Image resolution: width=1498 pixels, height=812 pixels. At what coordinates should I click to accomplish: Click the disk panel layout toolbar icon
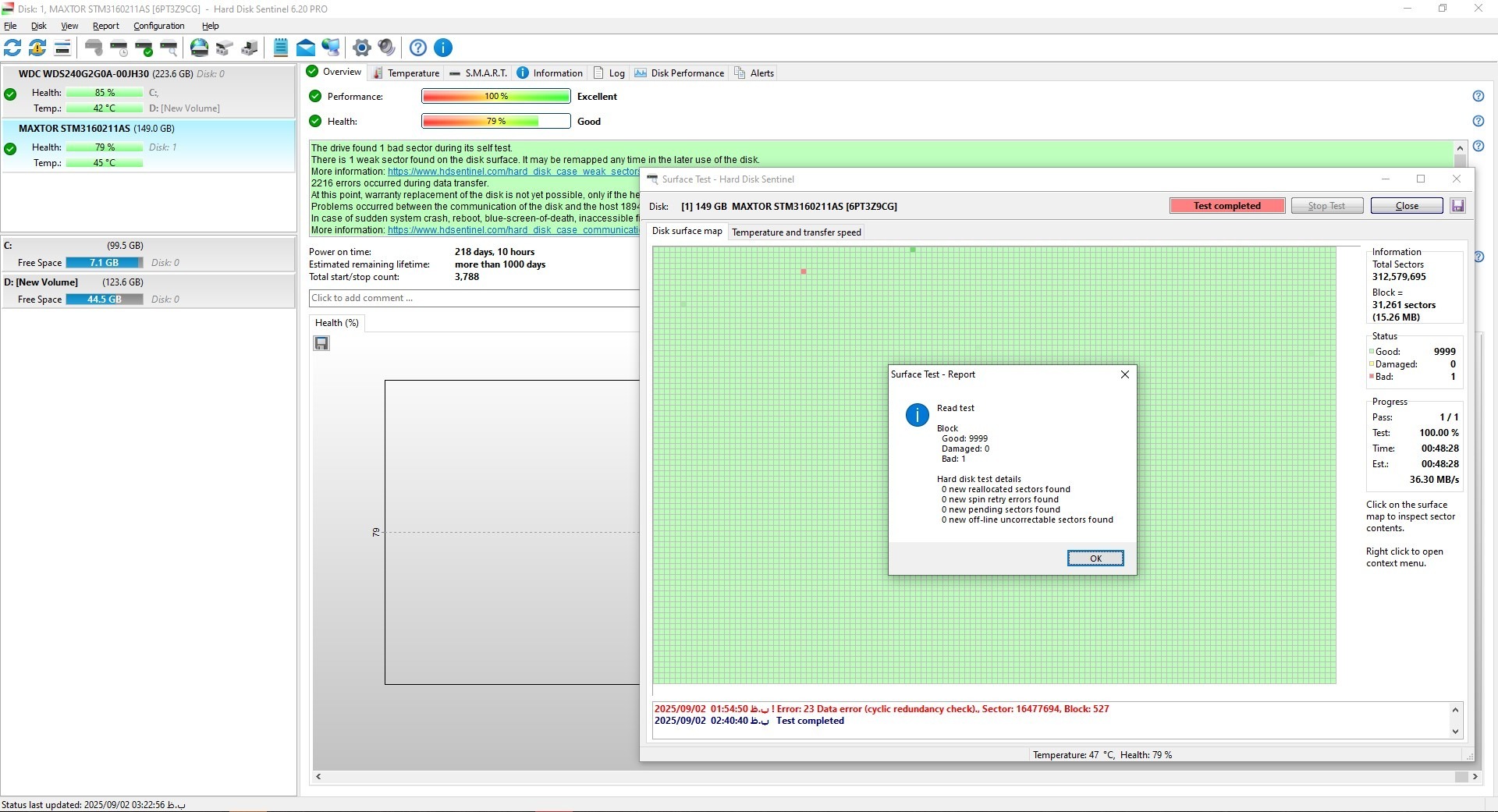tap(62, 48)
